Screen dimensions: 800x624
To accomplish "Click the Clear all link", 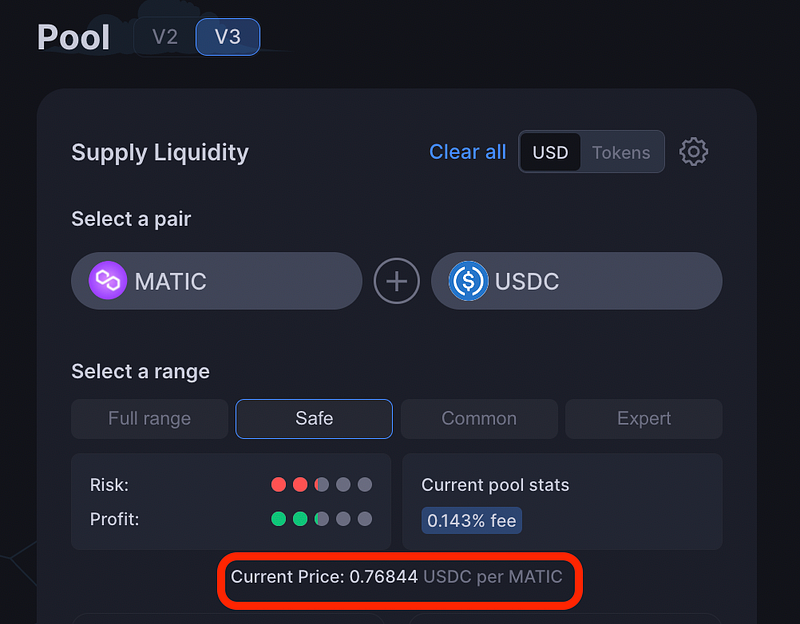I will coord(467,152).
